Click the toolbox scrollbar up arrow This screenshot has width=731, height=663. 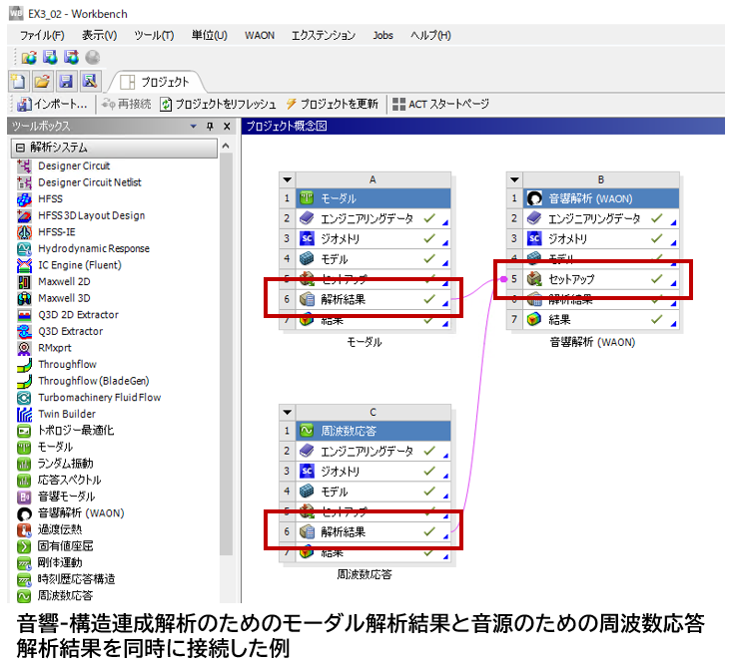226,146
